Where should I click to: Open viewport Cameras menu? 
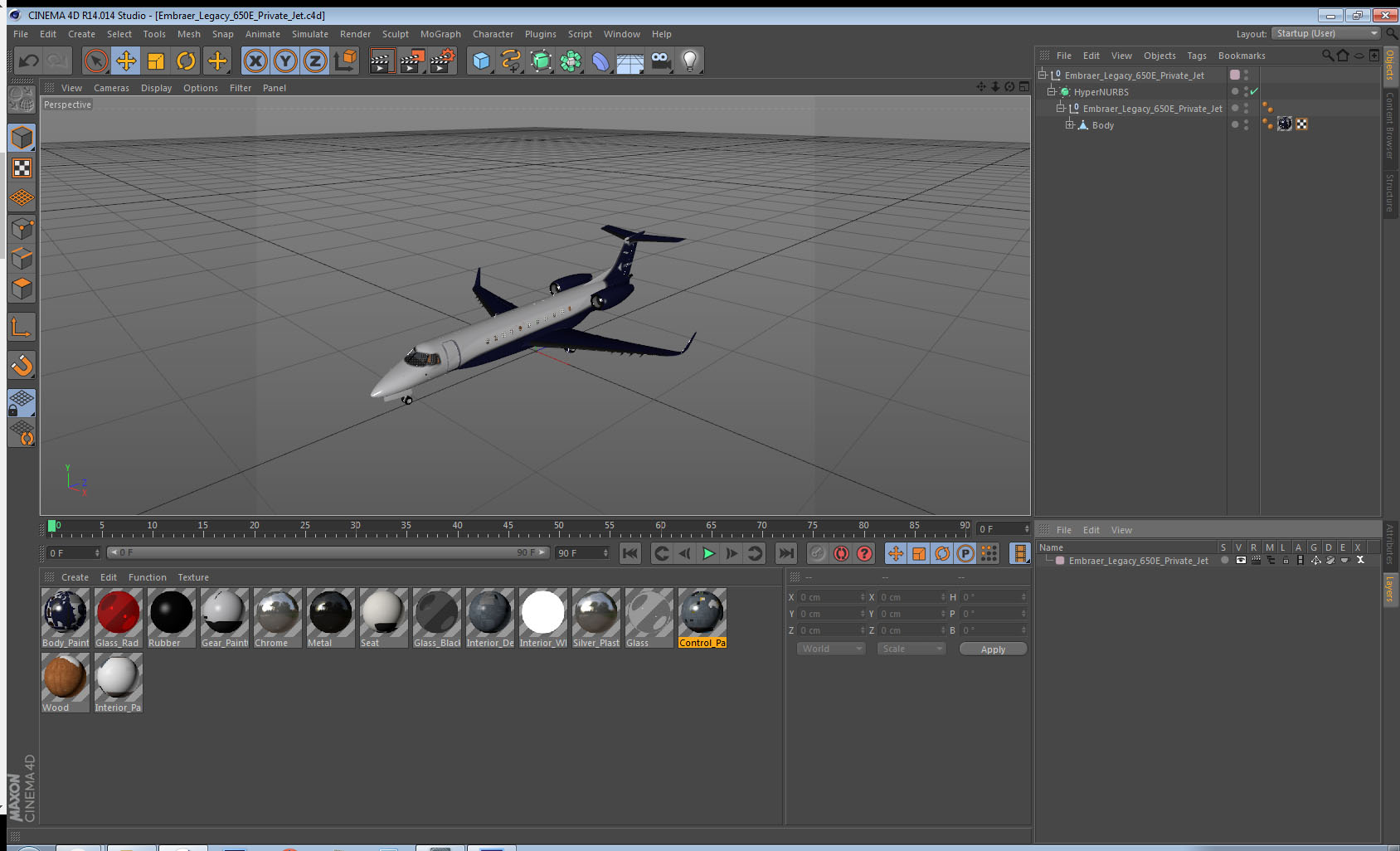pos(111,88)
